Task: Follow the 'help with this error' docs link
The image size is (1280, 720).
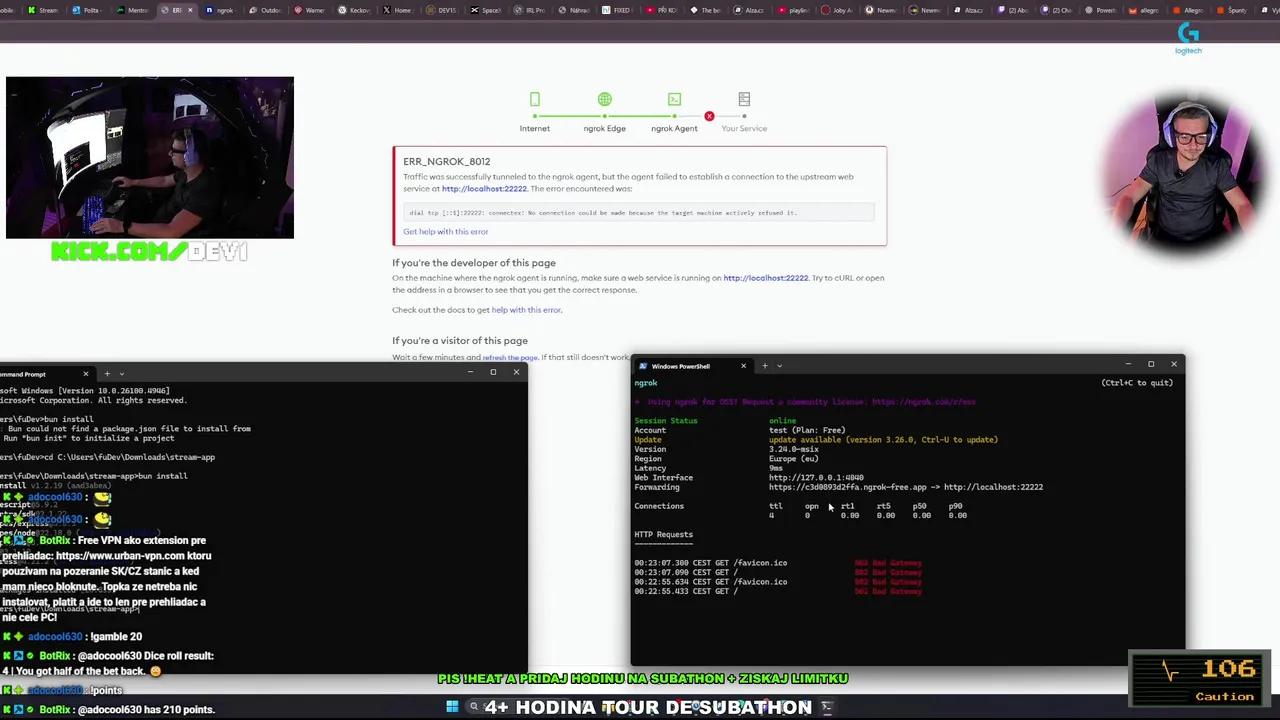Action: tap(526, 310)
